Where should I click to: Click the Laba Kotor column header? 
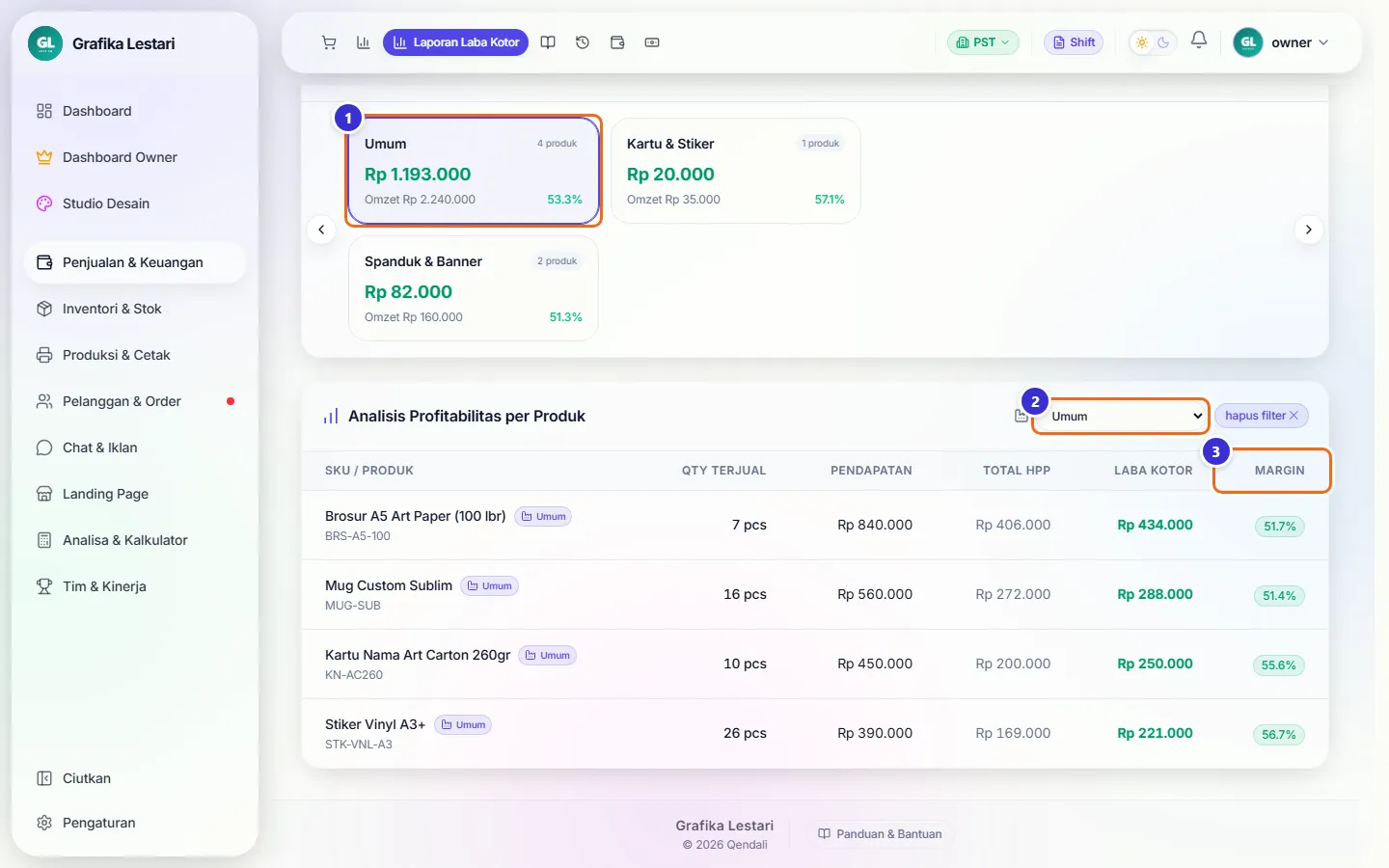[x=1154, y=471]
